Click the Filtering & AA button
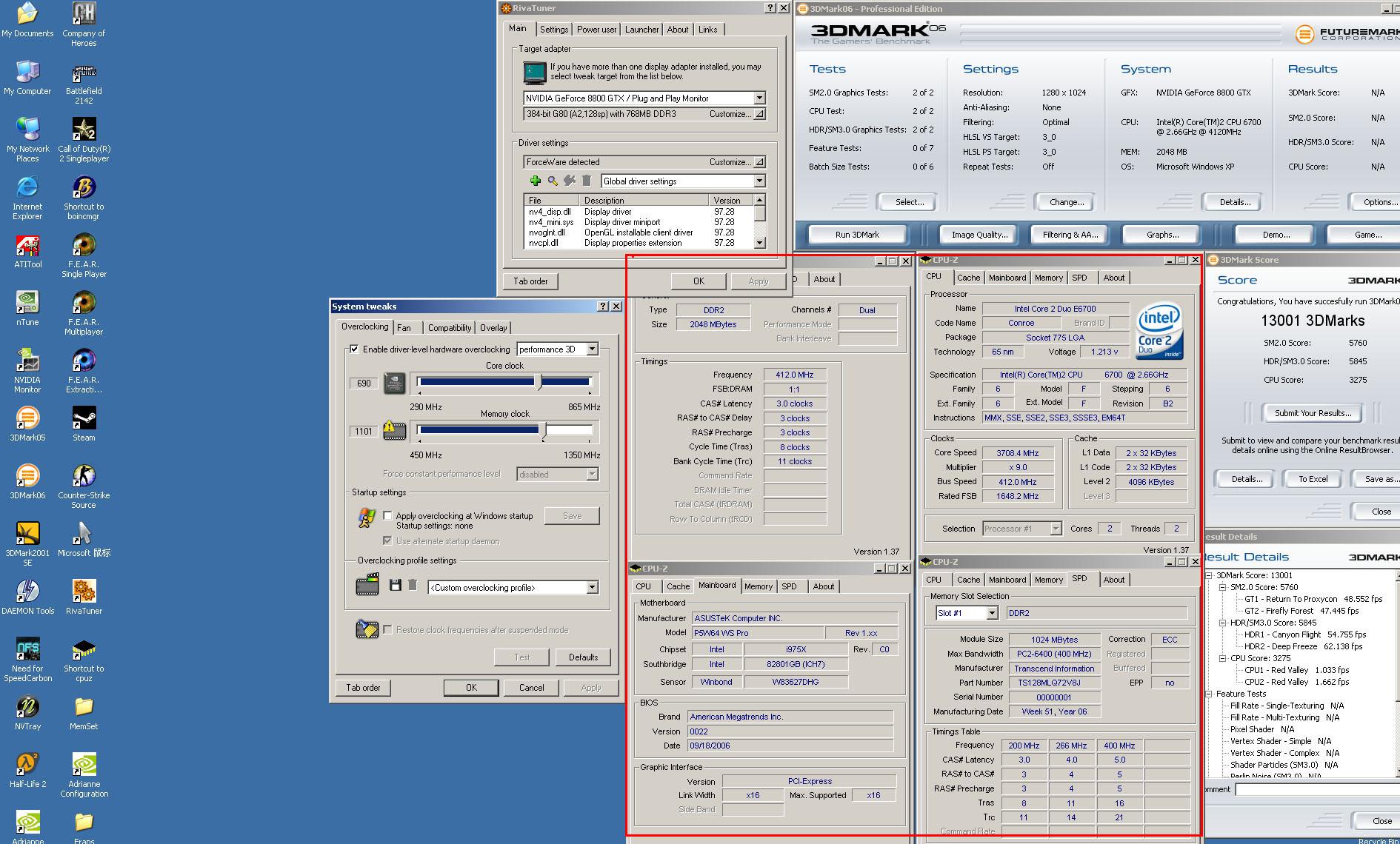This screenshot has width=1400, height=844. 1070,235
